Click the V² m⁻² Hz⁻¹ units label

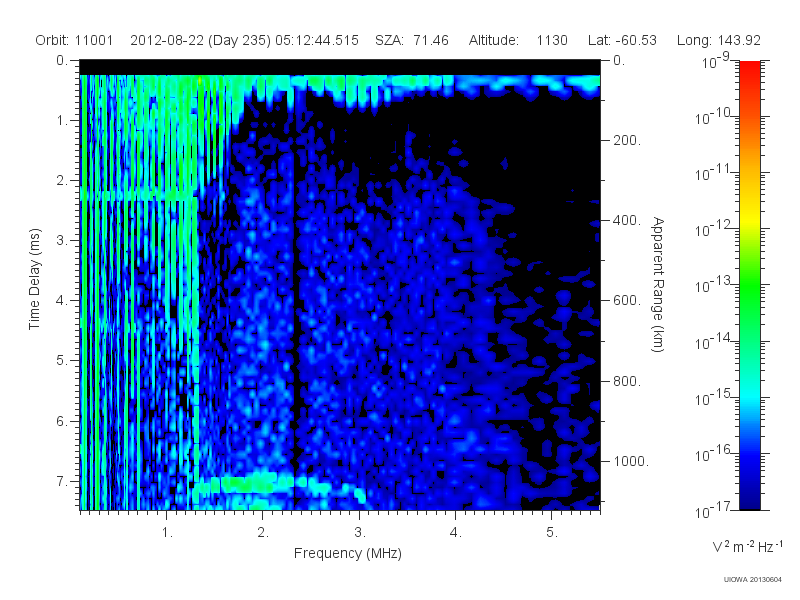pyautogui.click(x=748, y=546)
